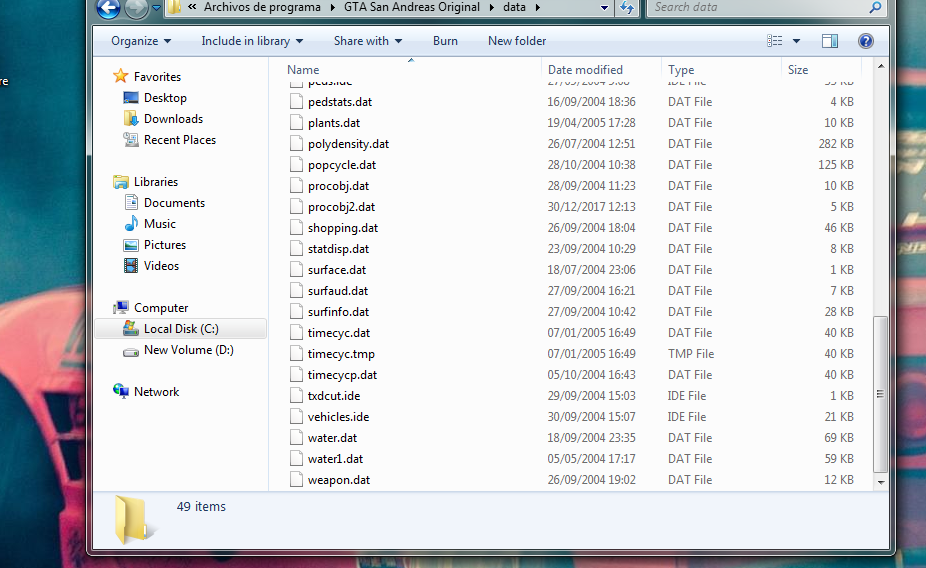Open the recent pages dropdown arrow
The image size is (926, 568).
pyautogui.click(x=156, y=8)
